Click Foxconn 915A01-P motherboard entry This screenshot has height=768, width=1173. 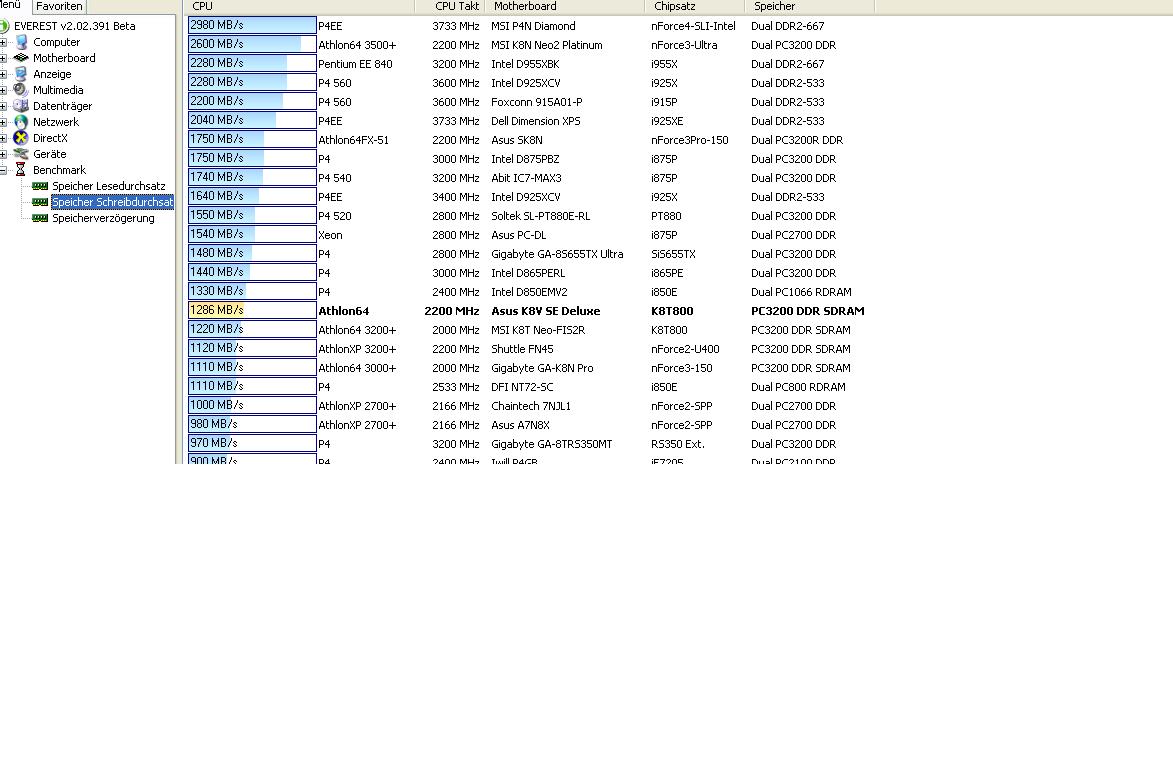click(x=536, y=102)
